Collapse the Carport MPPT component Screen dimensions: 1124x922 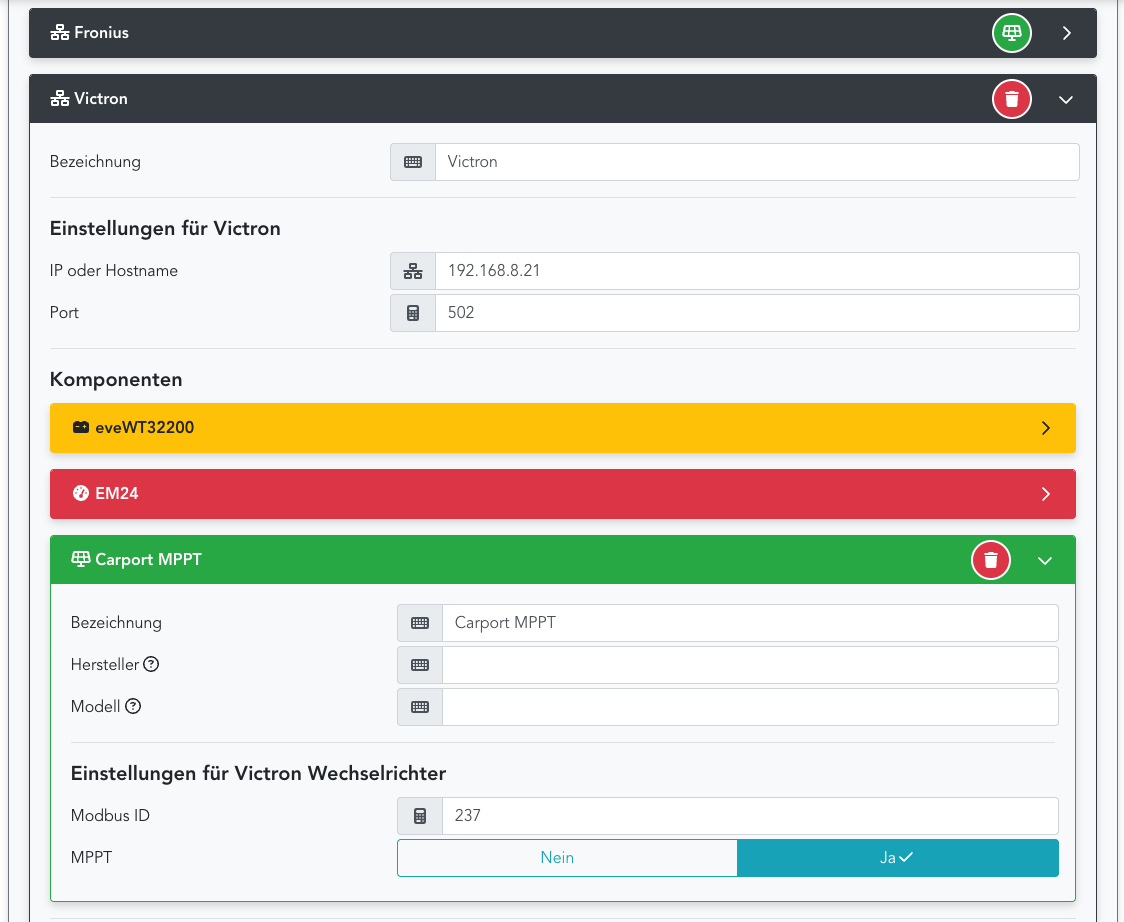click(1045, 561)
